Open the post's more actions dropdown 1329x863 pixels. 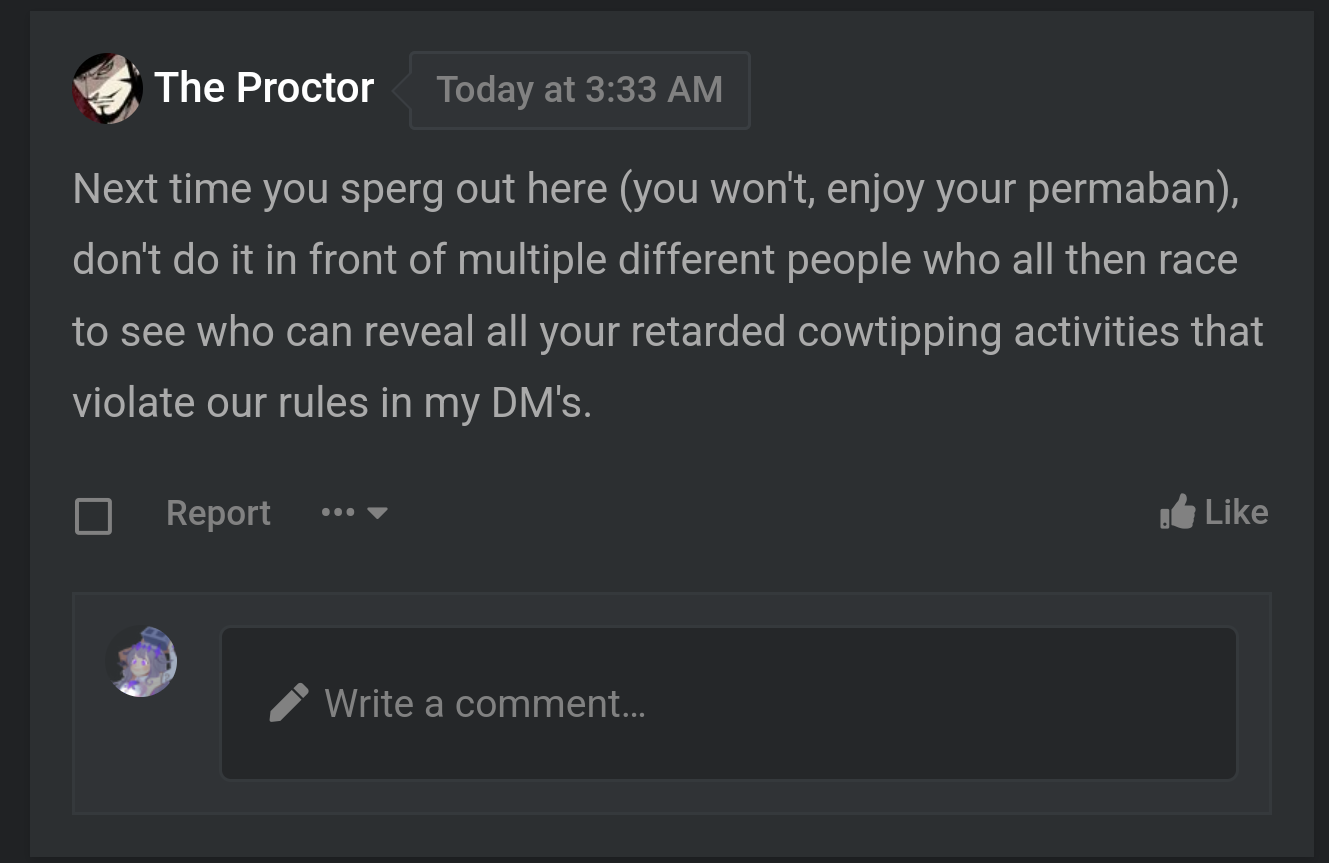click(x=354, y=513)
